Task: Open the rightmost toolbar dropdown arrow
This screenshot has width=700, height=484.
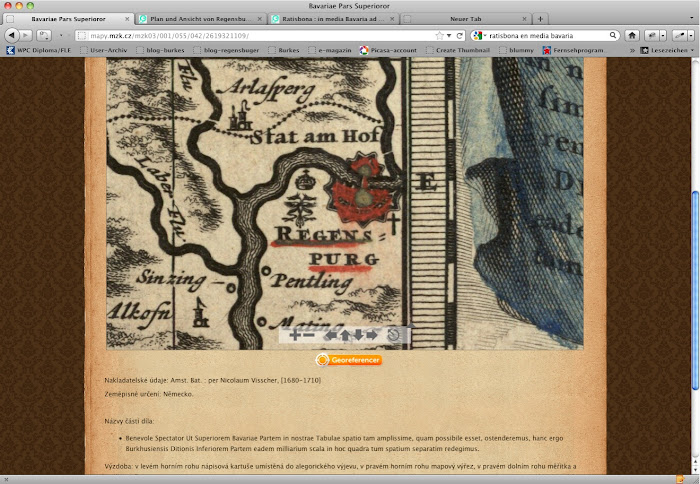Action: pyautogui.click(x=691, y=35)
